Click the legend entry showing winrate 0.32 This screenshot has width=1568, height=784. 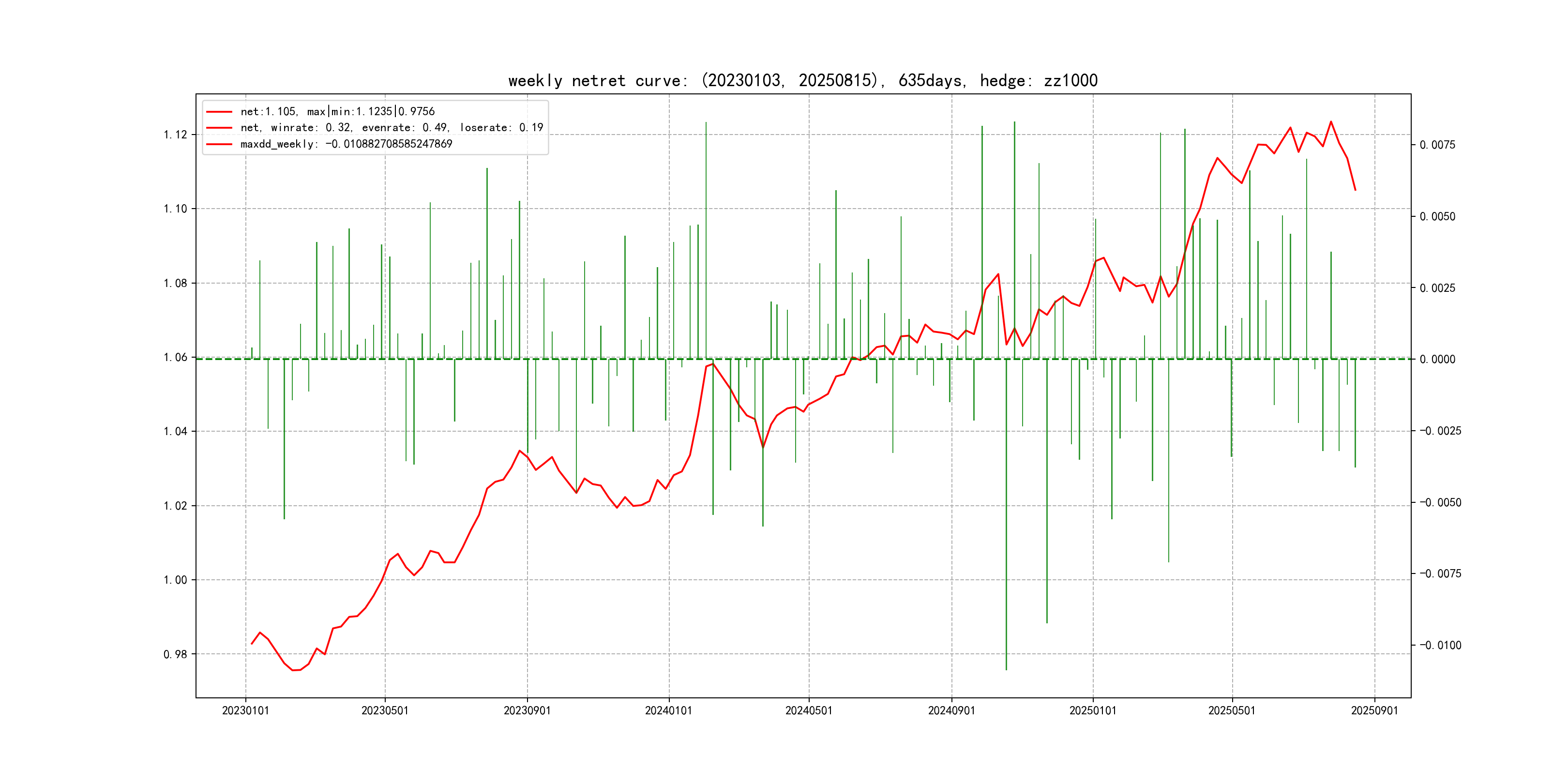[x=392, y=128]
